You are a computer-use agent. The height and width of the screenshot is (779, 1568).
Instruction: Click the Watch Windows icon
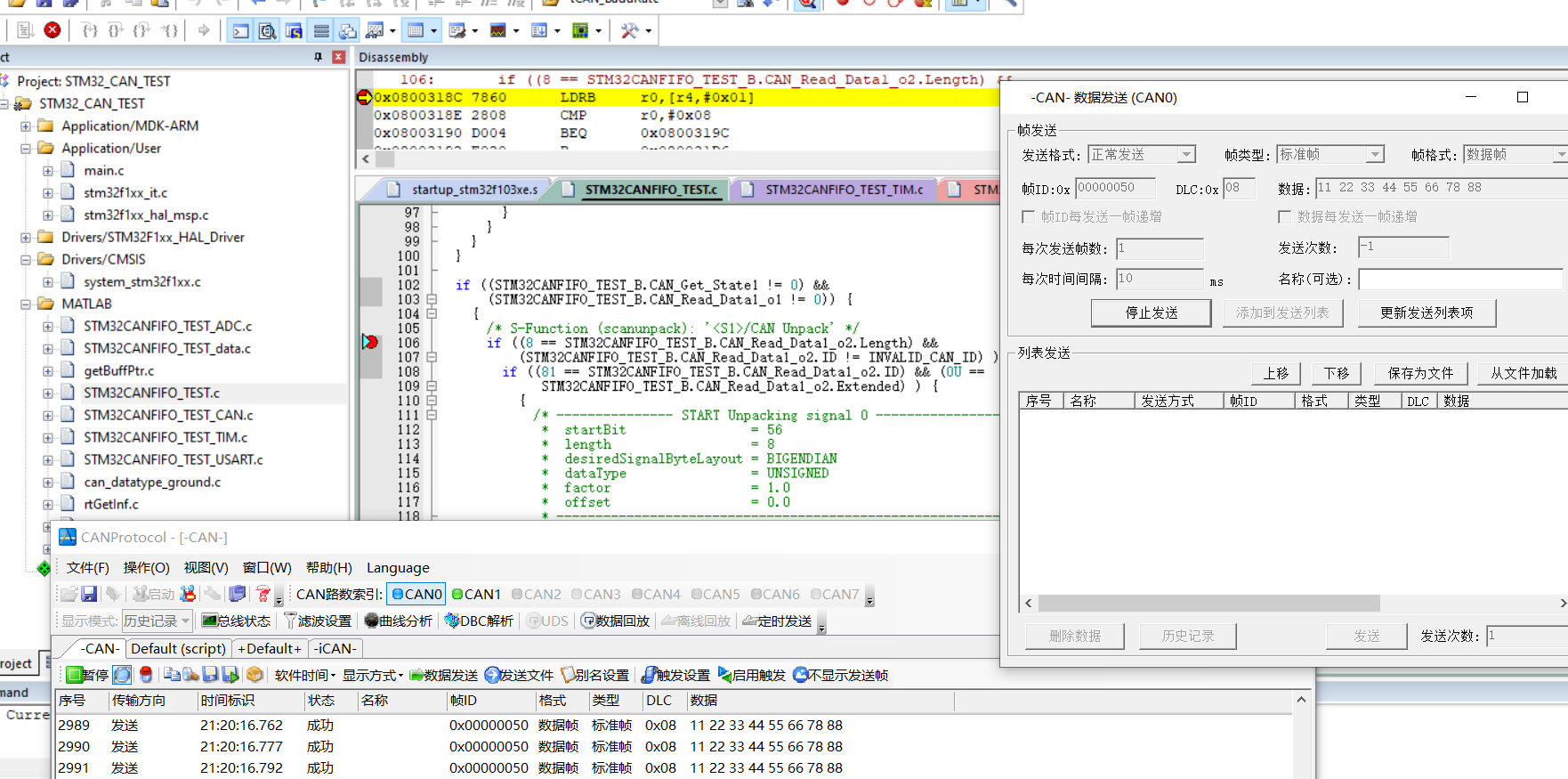click(375, 31)
